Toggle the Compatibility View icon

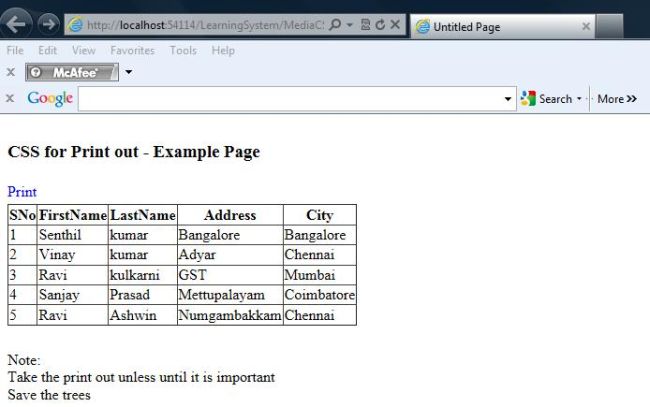tap(365, 25)
